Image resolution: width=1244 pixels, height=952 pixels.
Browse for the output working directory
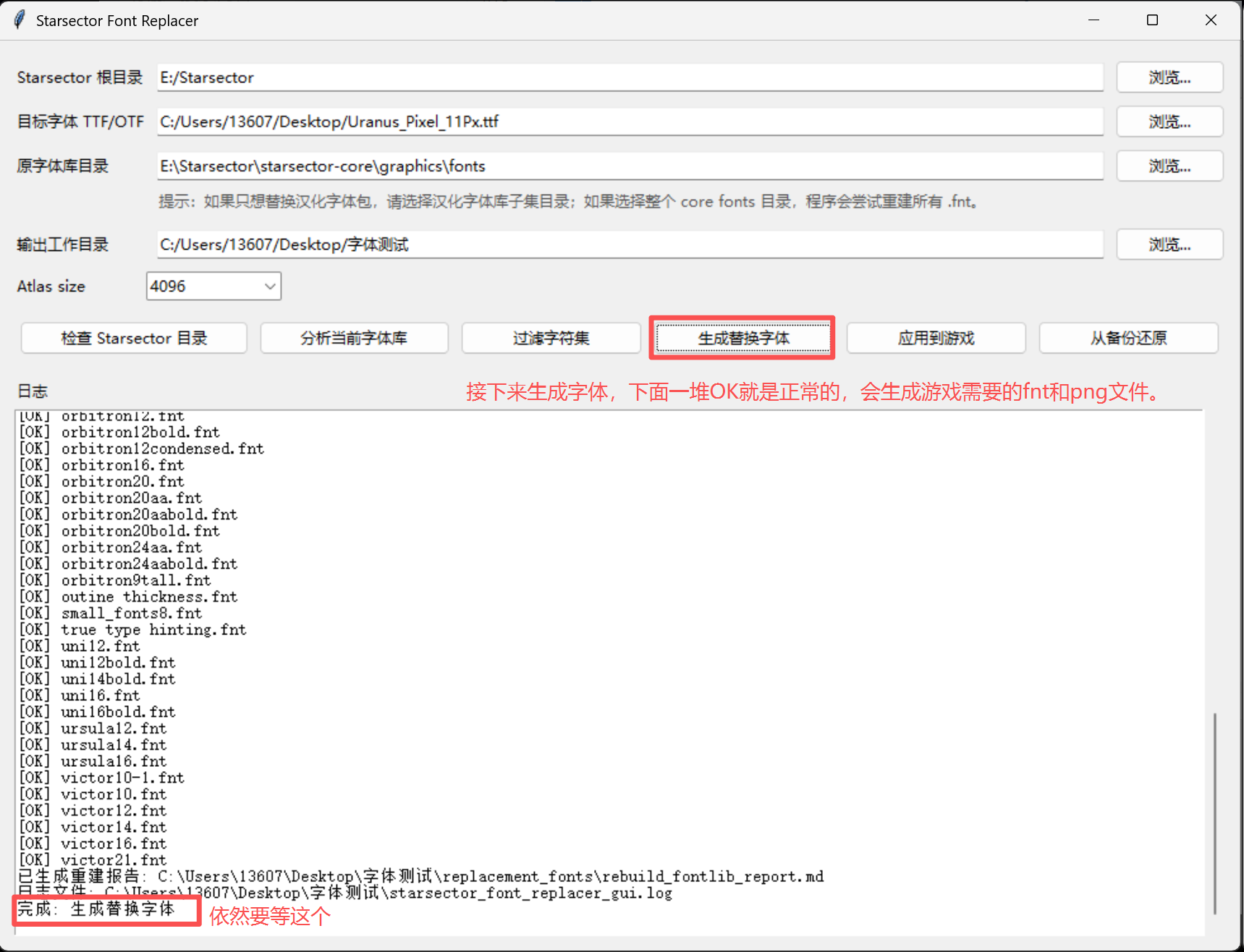(1169, 245)
